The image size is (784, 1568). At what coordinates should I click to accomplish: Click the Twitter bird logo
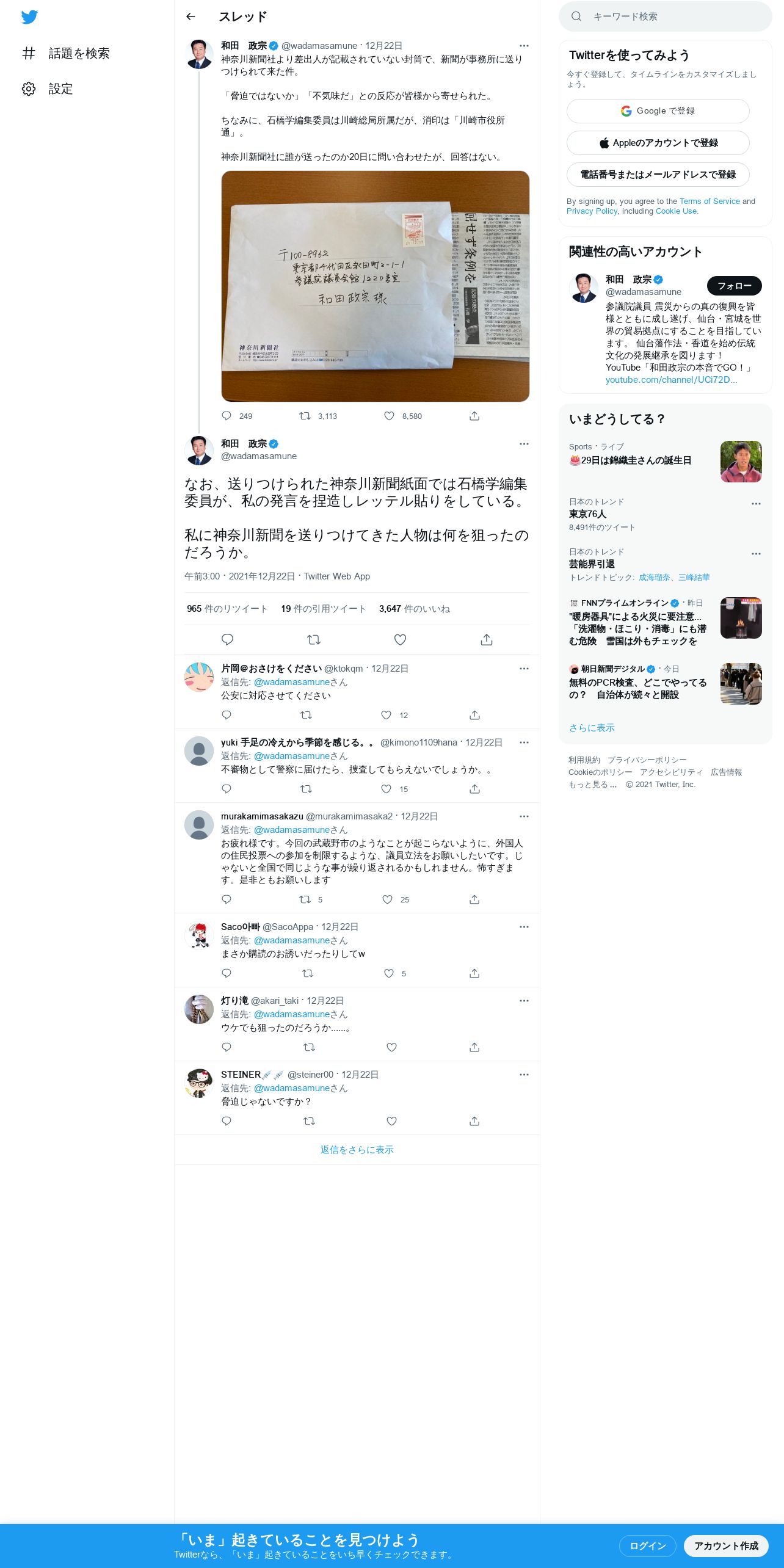29,16
